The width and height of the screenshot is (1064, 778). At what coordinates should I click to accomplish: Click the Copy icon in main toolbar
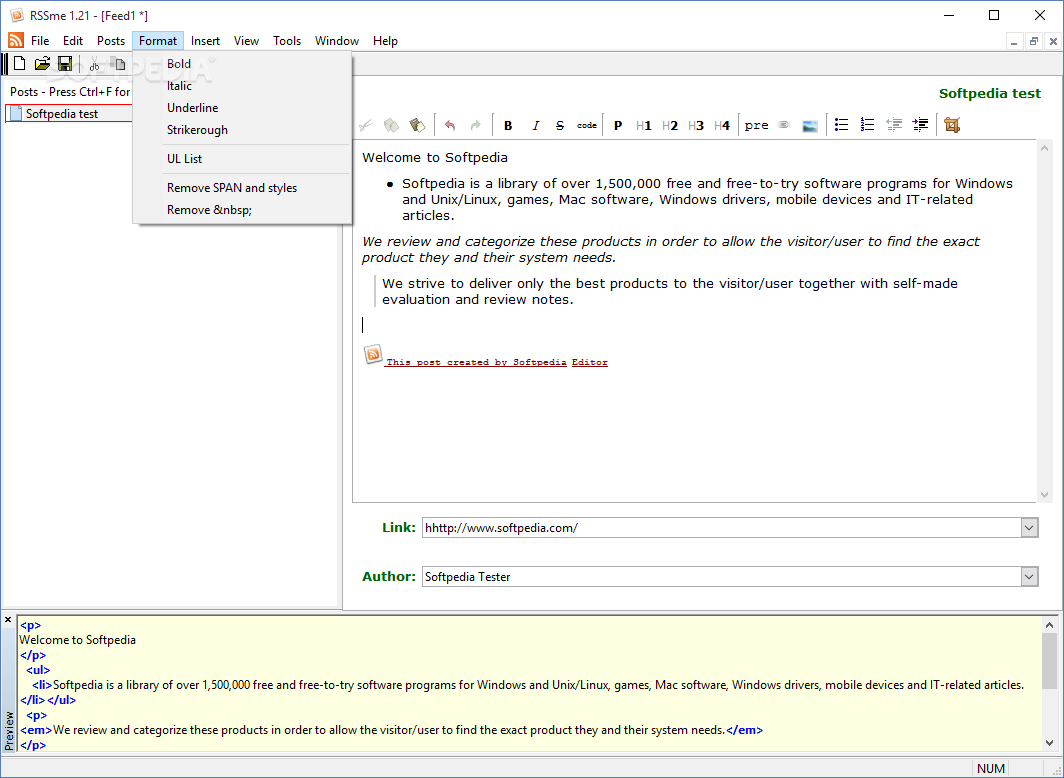pos(120,64)
